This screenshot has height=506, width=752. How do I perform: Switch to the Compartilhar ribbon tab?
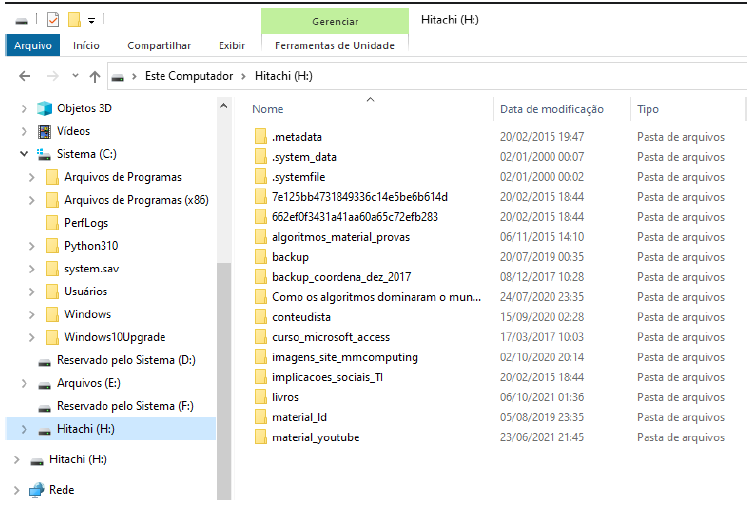[x=159, y=45]
